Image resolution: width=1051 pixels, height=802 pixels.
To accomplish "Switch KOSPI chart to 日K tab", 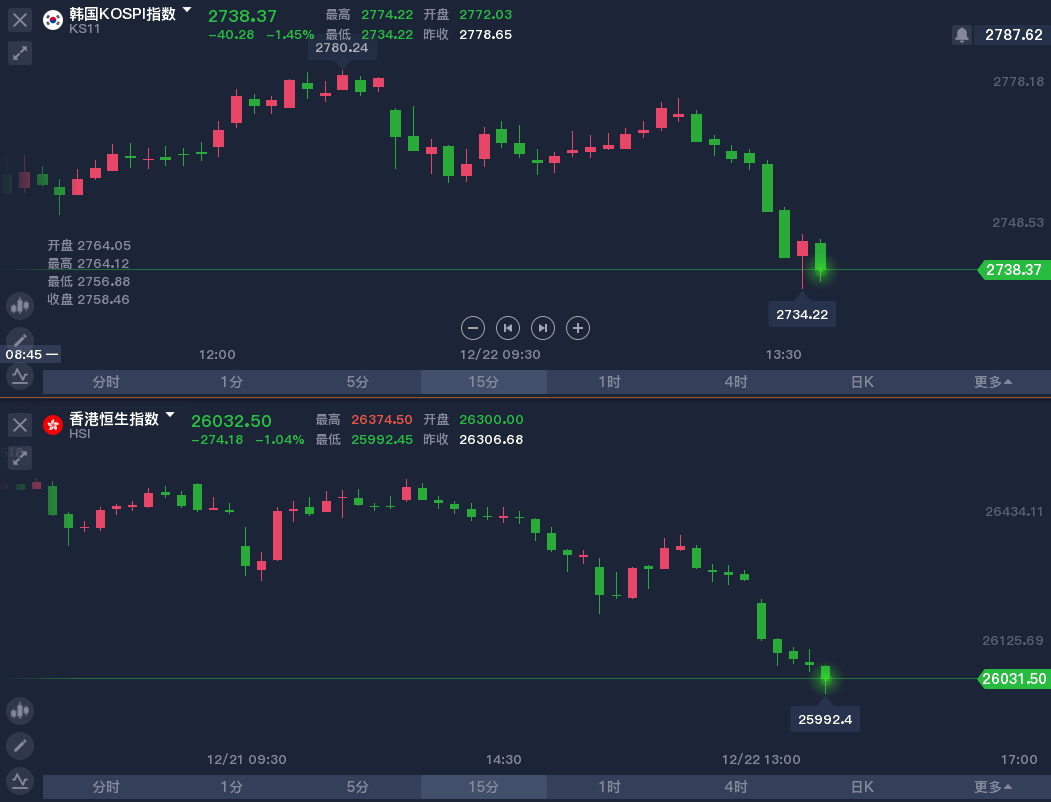I will [x=862, y=382].
